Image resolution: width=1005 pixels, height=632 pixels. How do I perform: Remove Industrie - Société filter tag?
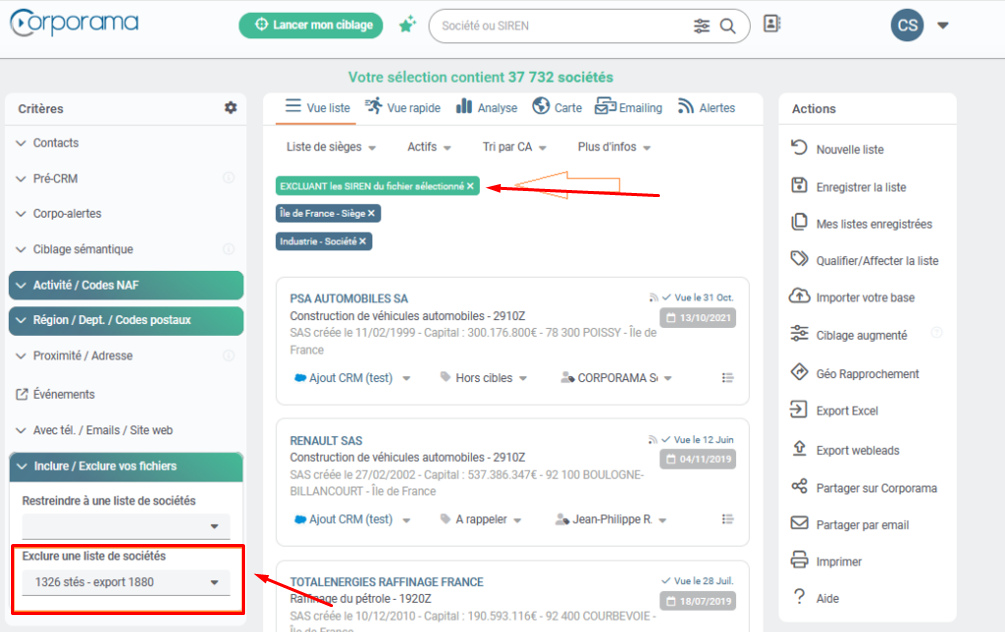[x=363, y=241]
